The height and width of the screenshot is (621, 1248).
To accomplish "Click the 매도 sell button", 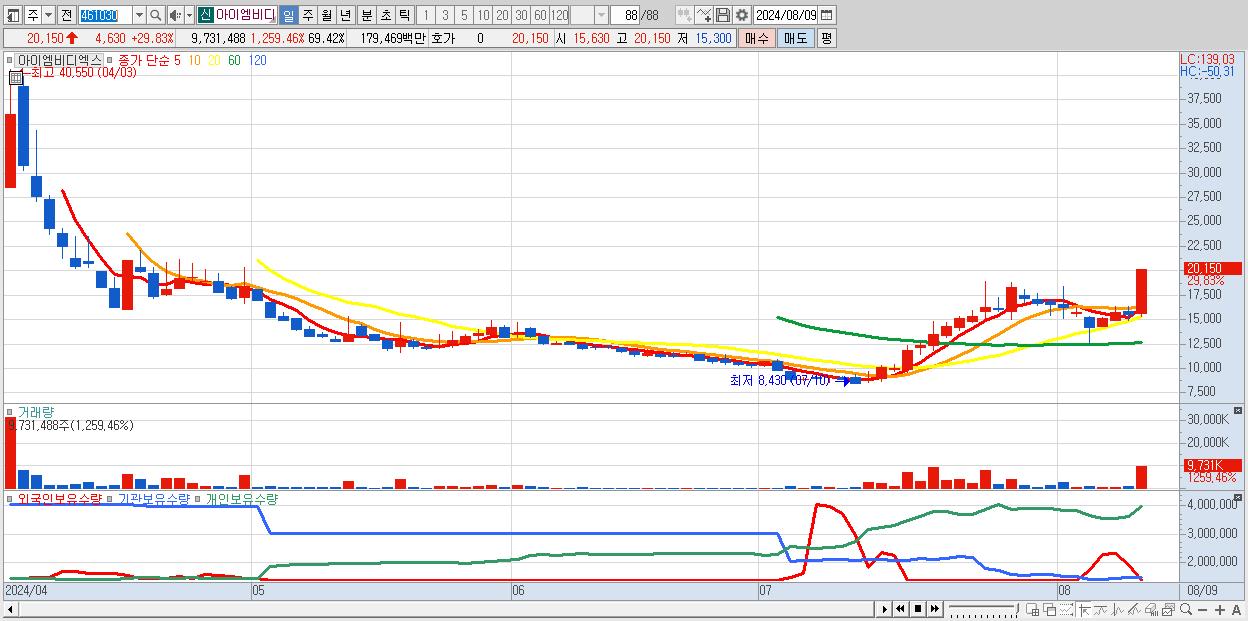I will click(795, 38).
